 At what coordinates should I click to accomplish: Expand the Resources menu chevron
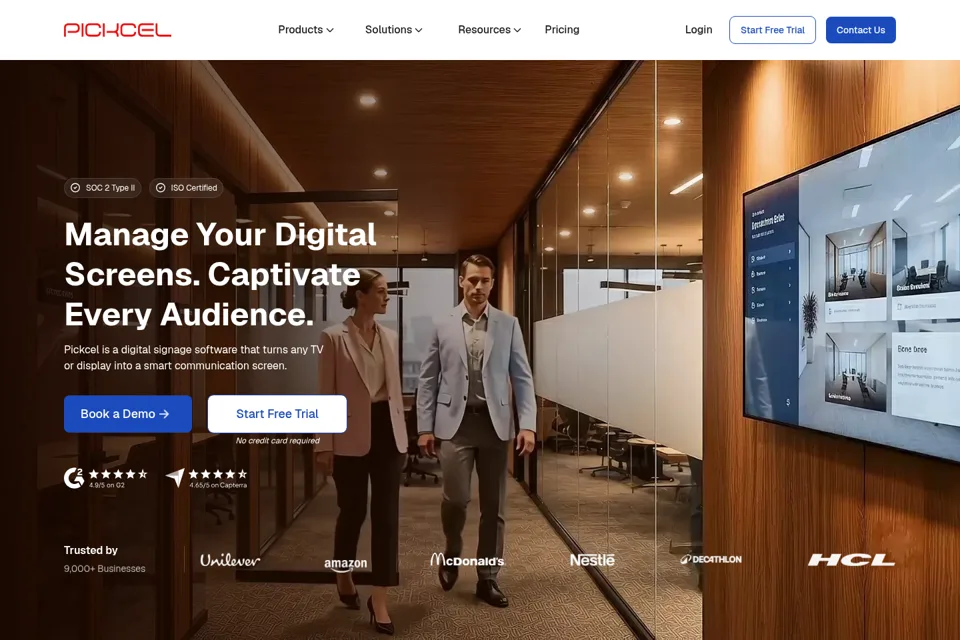(x=517, y=30)
